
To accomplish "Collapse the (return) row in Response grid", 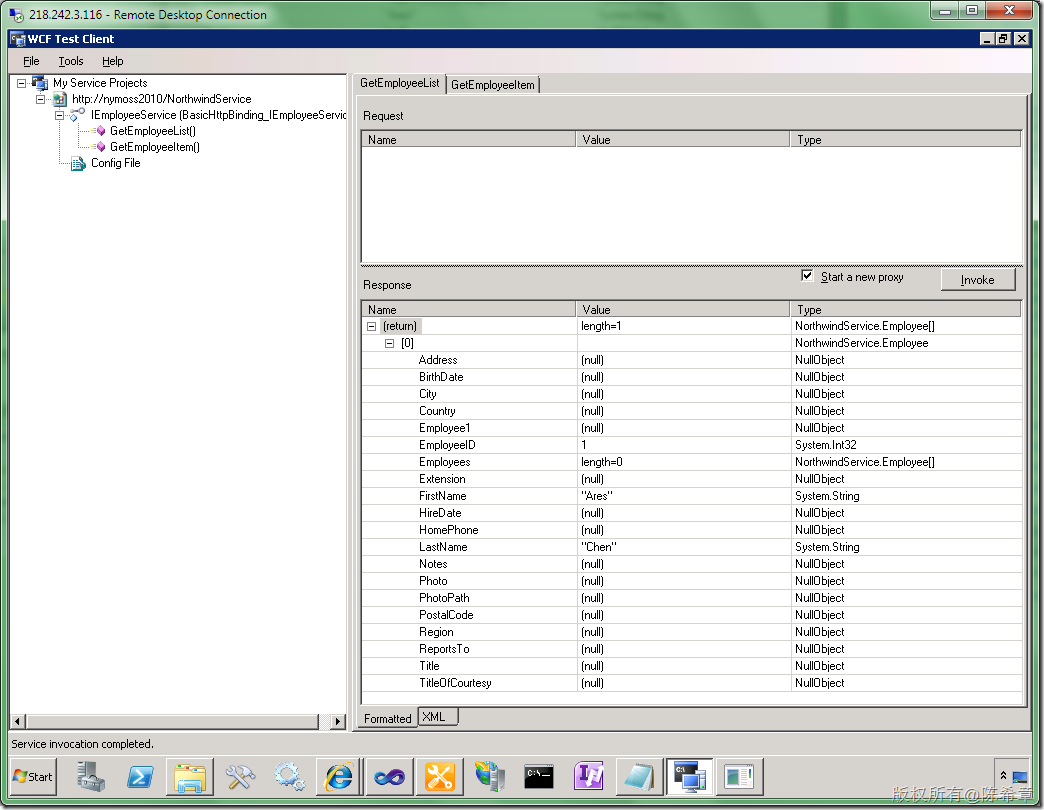I will pyautogui.click(x=372, y=326).
